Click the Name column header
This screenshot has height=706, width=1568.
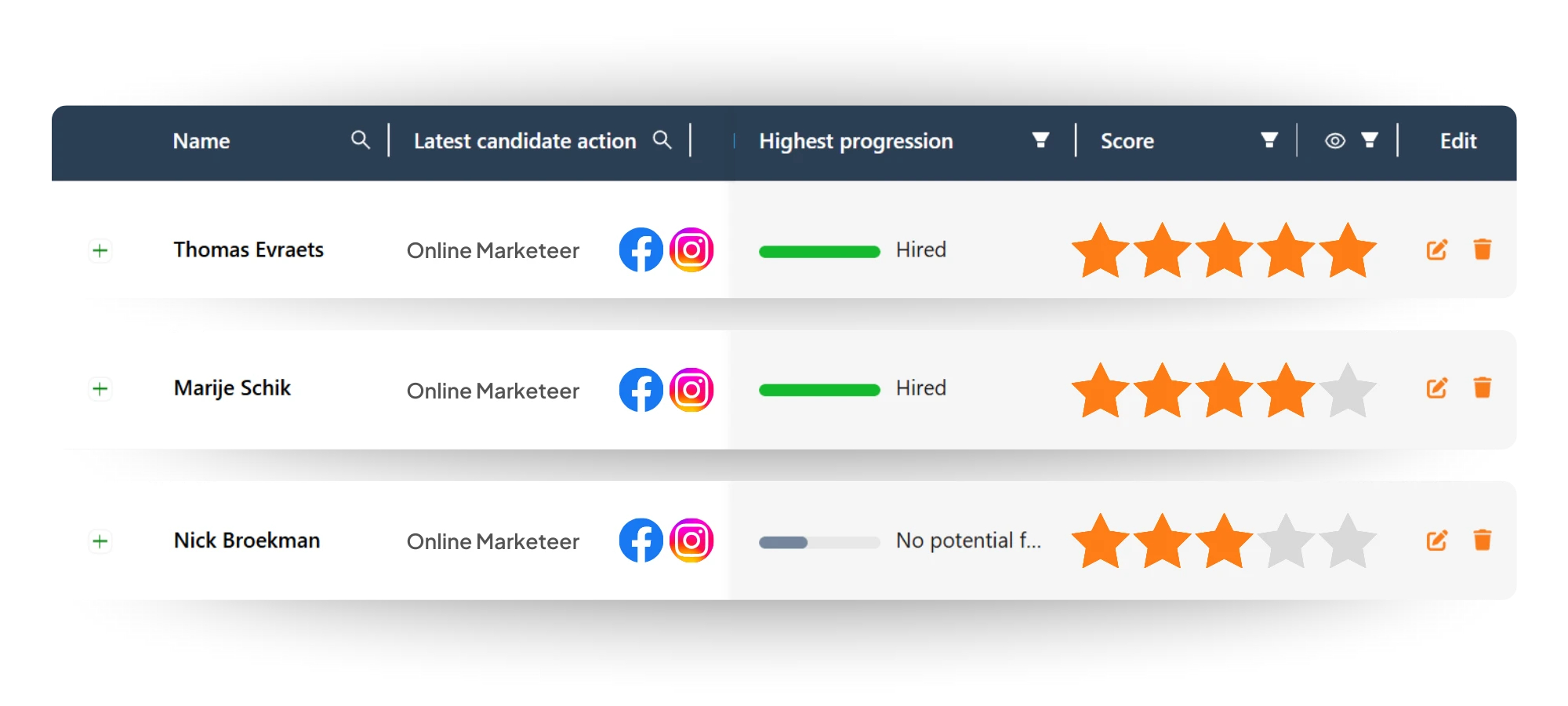tap(201, 141)
